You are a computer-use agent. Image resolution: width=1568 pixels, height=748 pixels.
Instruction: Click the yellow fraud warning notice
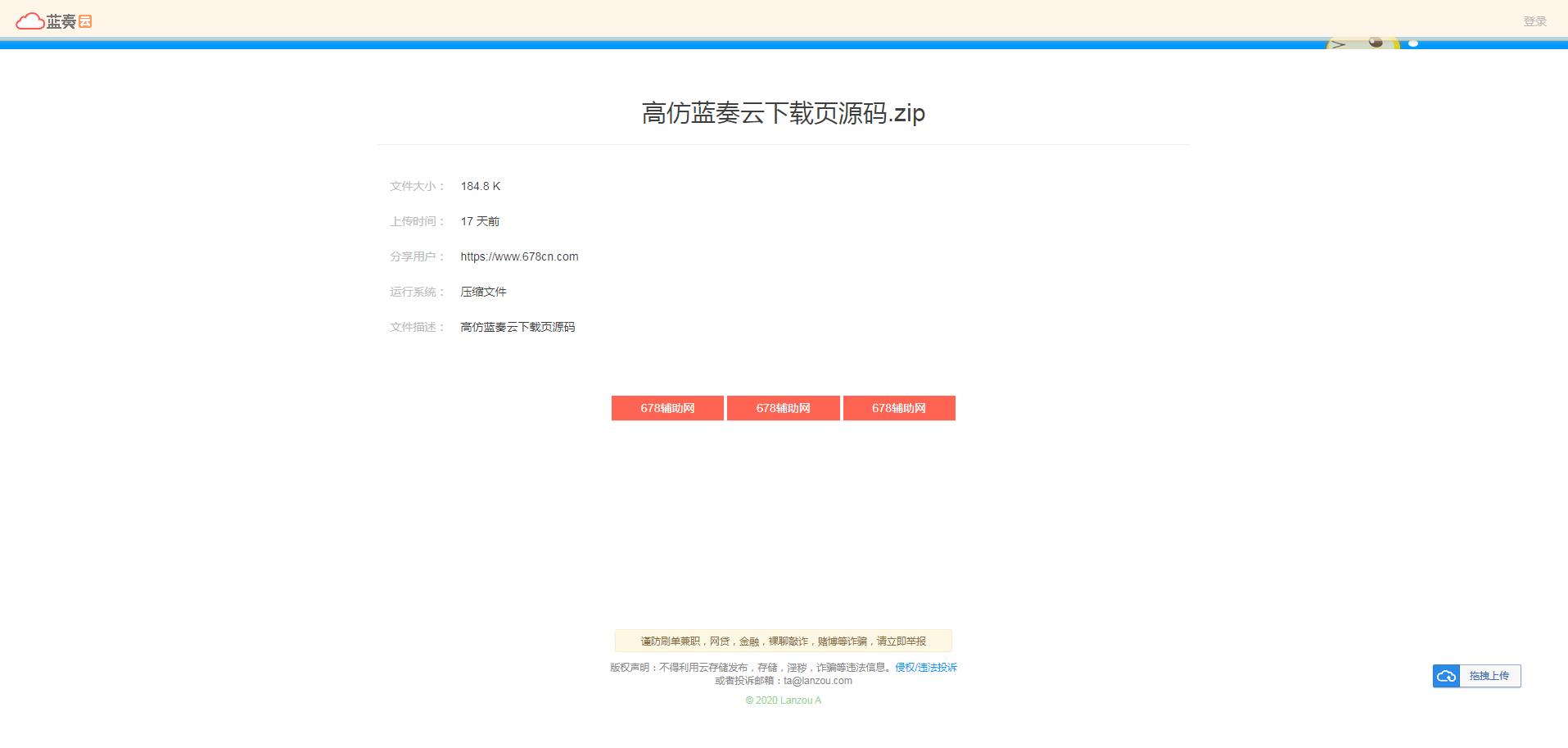point(784,641)
